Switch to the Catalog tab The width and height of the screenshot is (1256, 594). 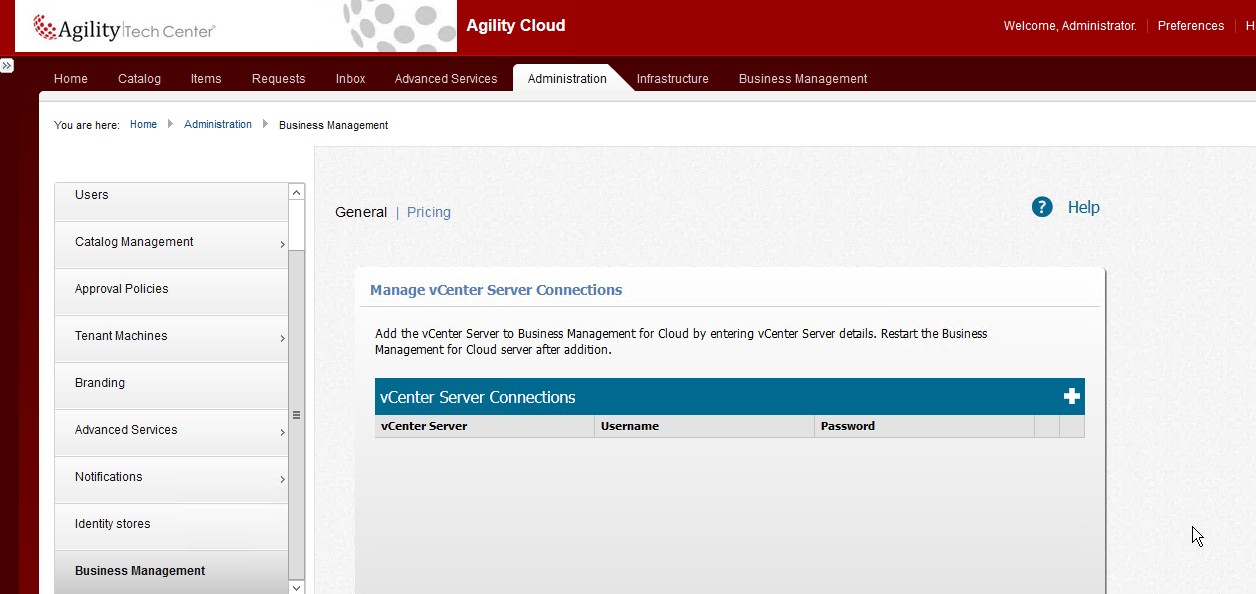139,79
